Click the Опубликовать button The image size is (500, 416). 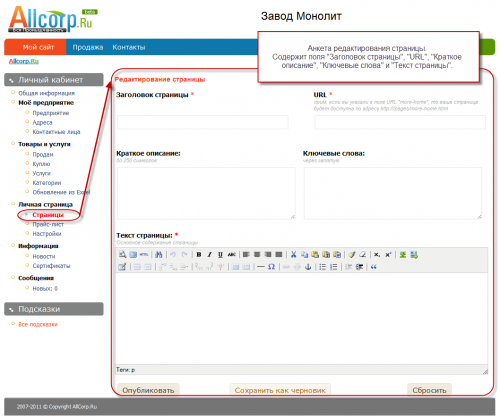[148, 390]
